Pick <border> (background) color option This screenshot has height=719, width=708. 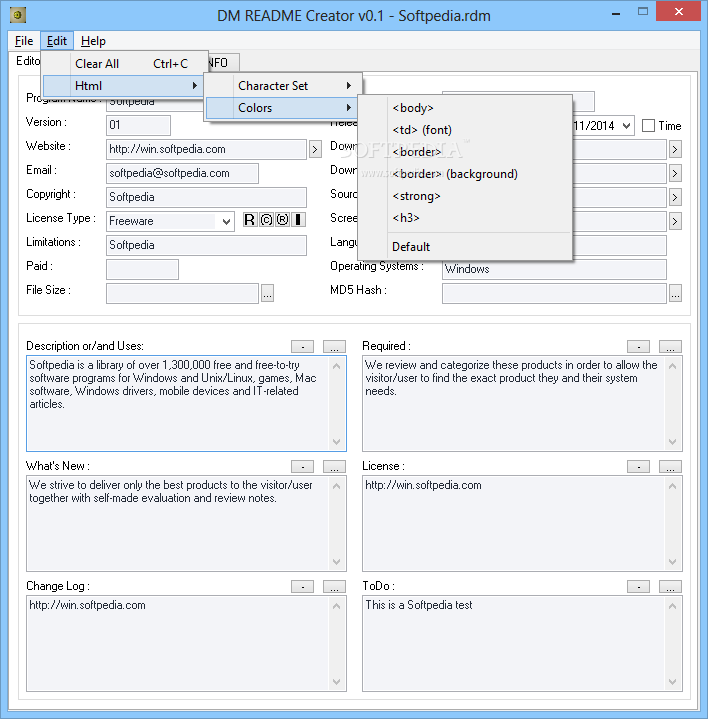(x=465, y=174)
